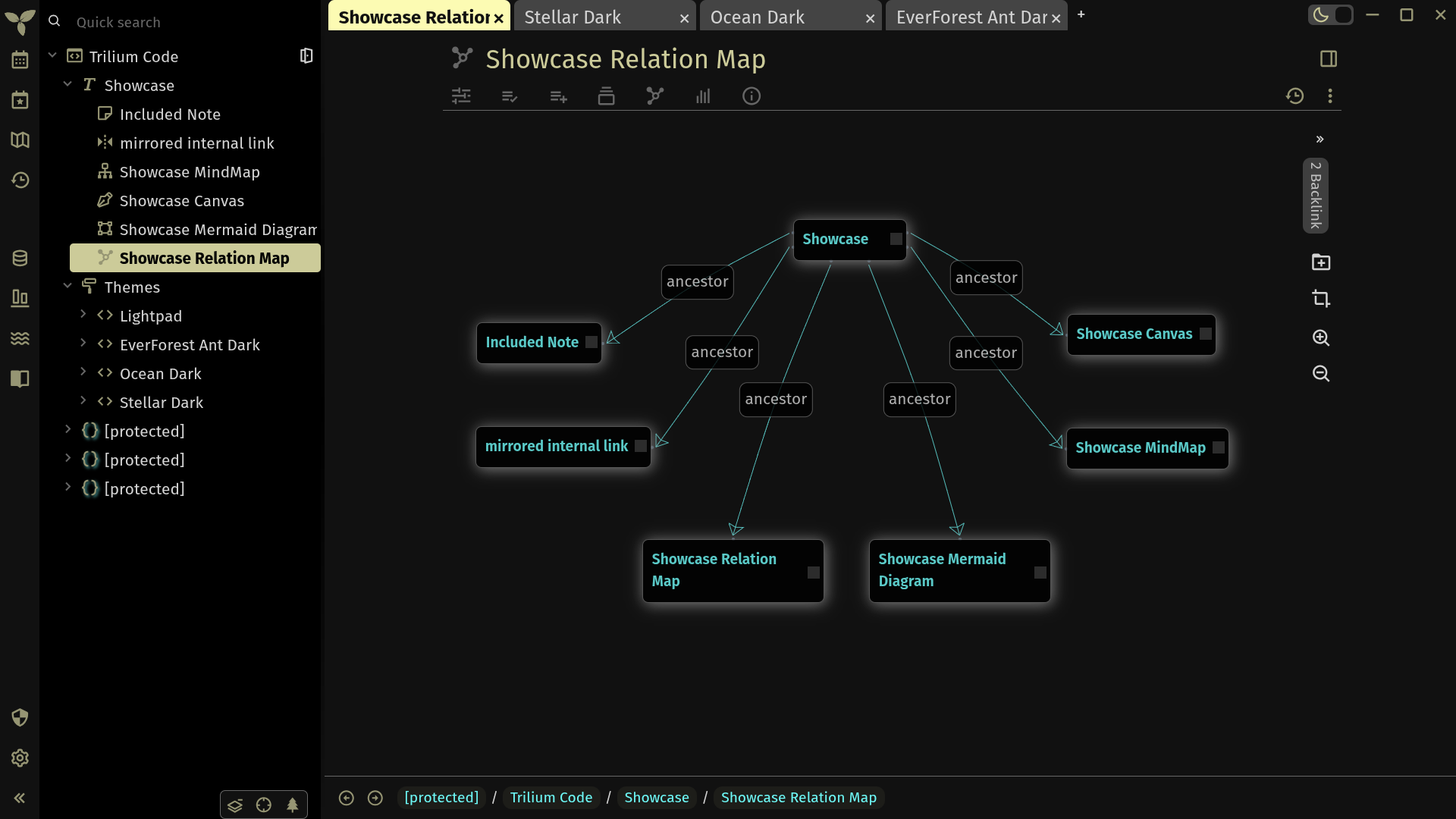Expand the EverForest Ant Dark tree node
Screen dimensions: 1456x819
(x=83, y=343)
